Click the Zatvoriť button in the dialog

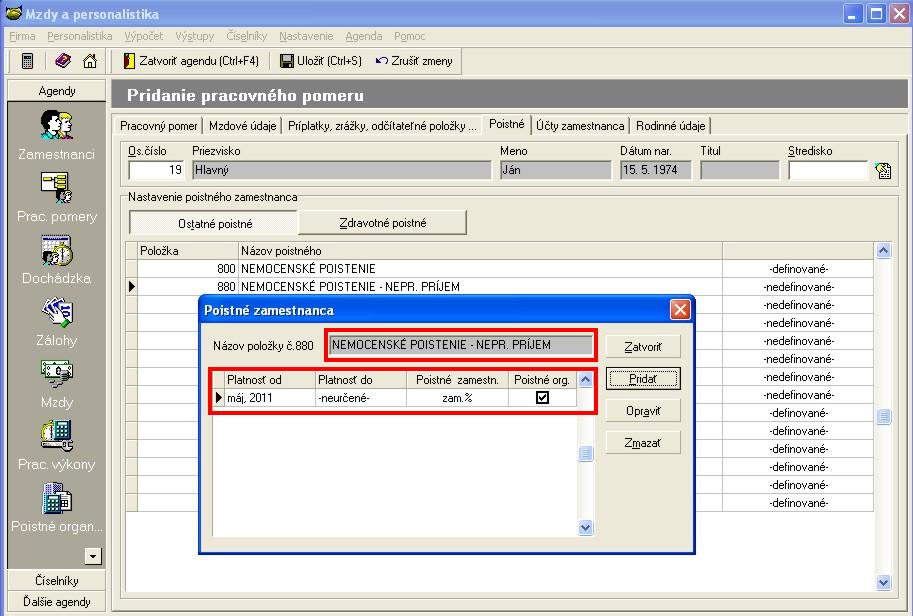click(x=643, y=347)
